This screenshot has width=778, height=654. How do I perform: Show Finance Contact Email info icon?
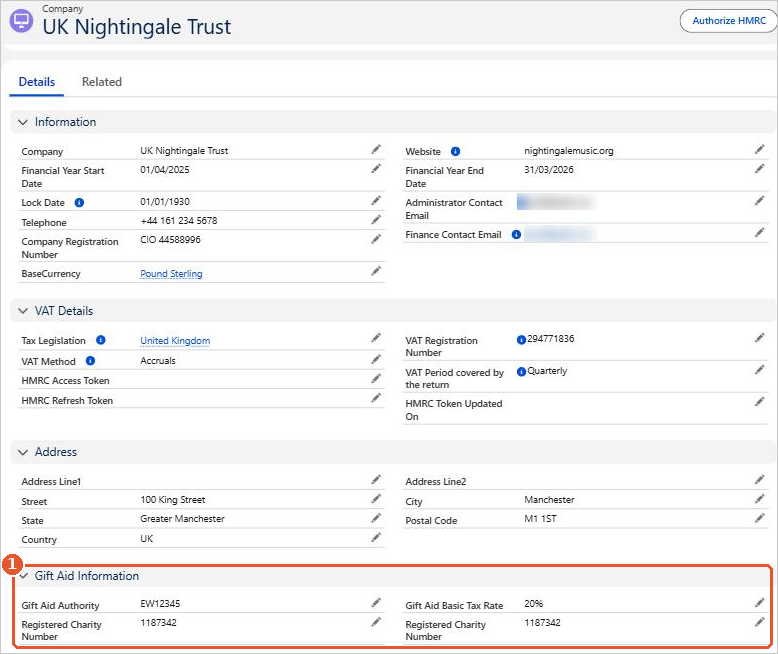tap(517, 234)
